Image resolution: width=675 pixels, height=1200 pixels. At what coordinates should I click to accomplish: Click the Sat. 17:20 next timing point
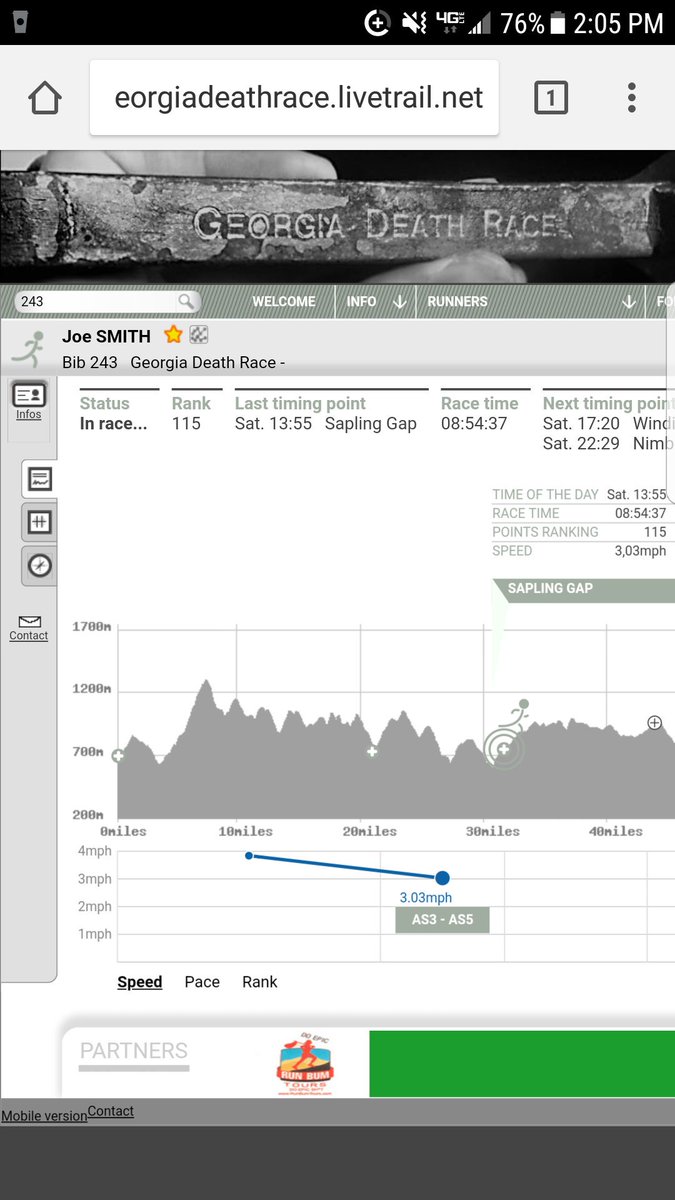click(x=608, y=424)
